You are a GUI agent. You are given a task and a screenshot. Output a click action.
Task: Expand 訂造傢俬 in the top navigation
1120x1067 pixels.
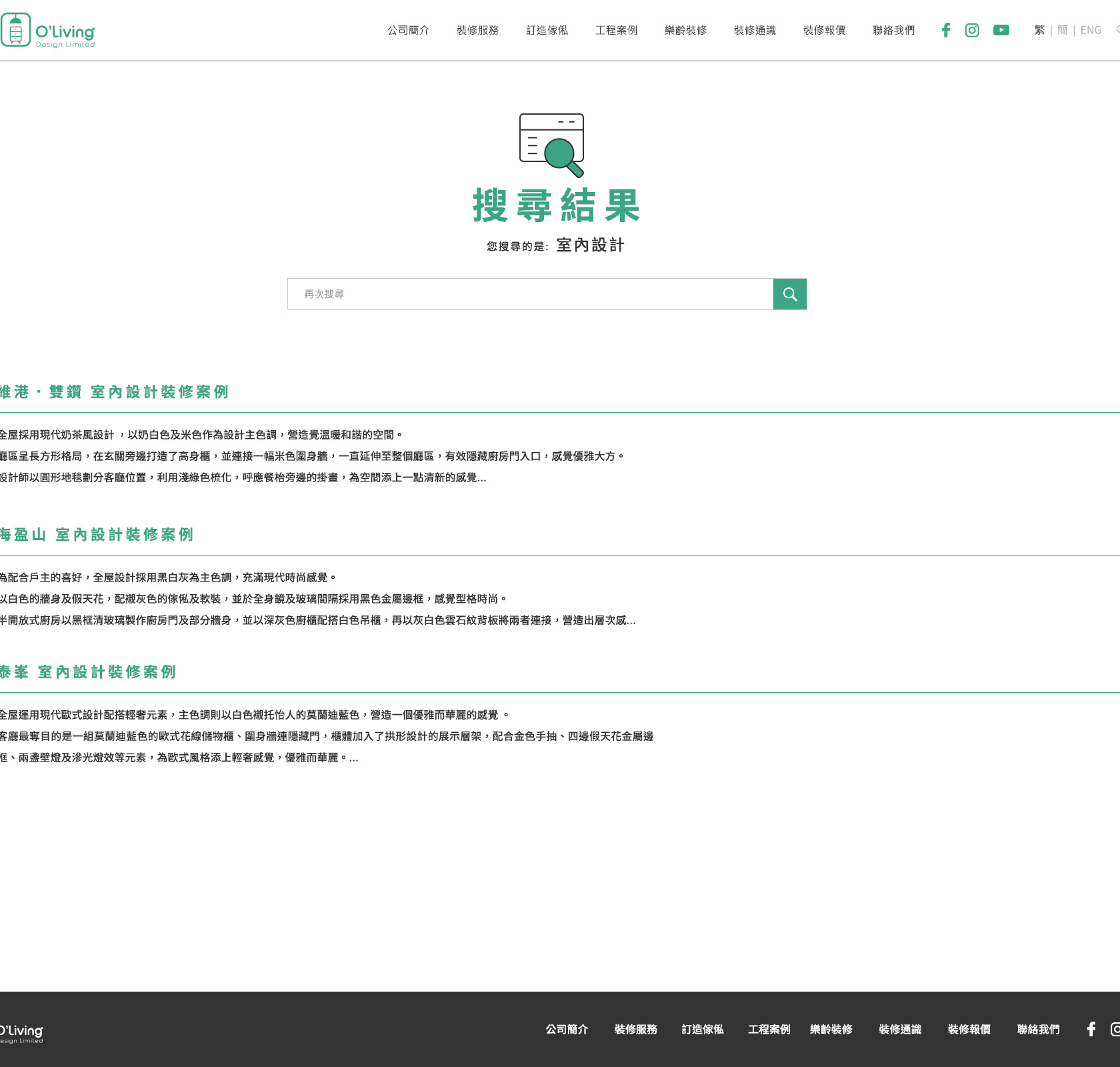[x=547, y=30]
